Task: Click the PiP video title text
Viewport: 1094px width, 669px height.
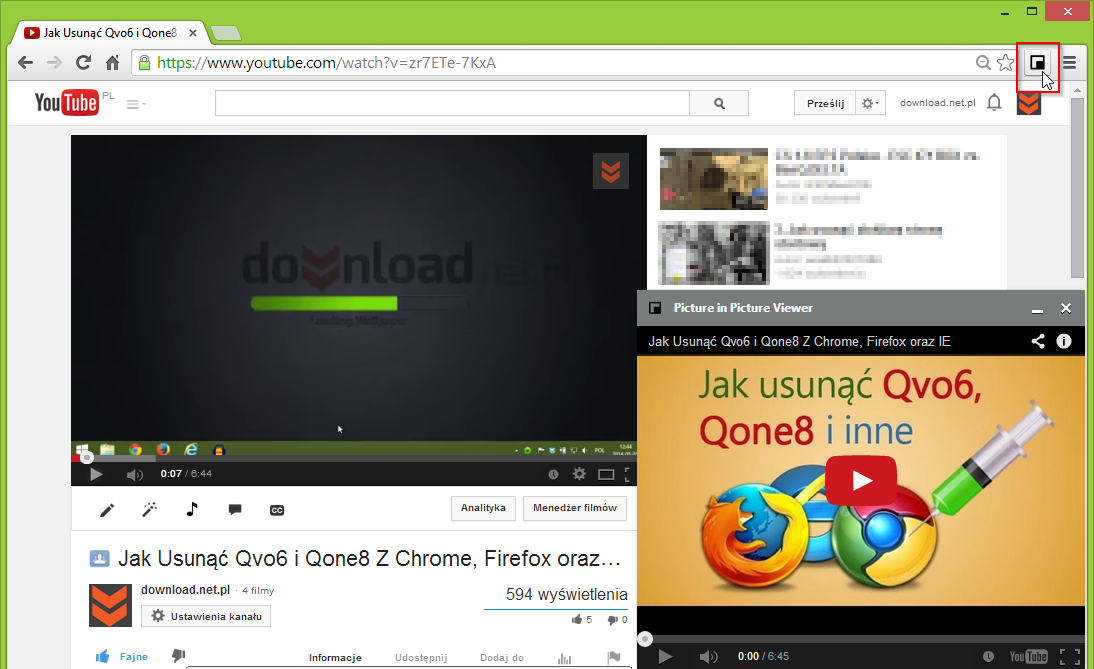Action: click(x=799, y=341)
